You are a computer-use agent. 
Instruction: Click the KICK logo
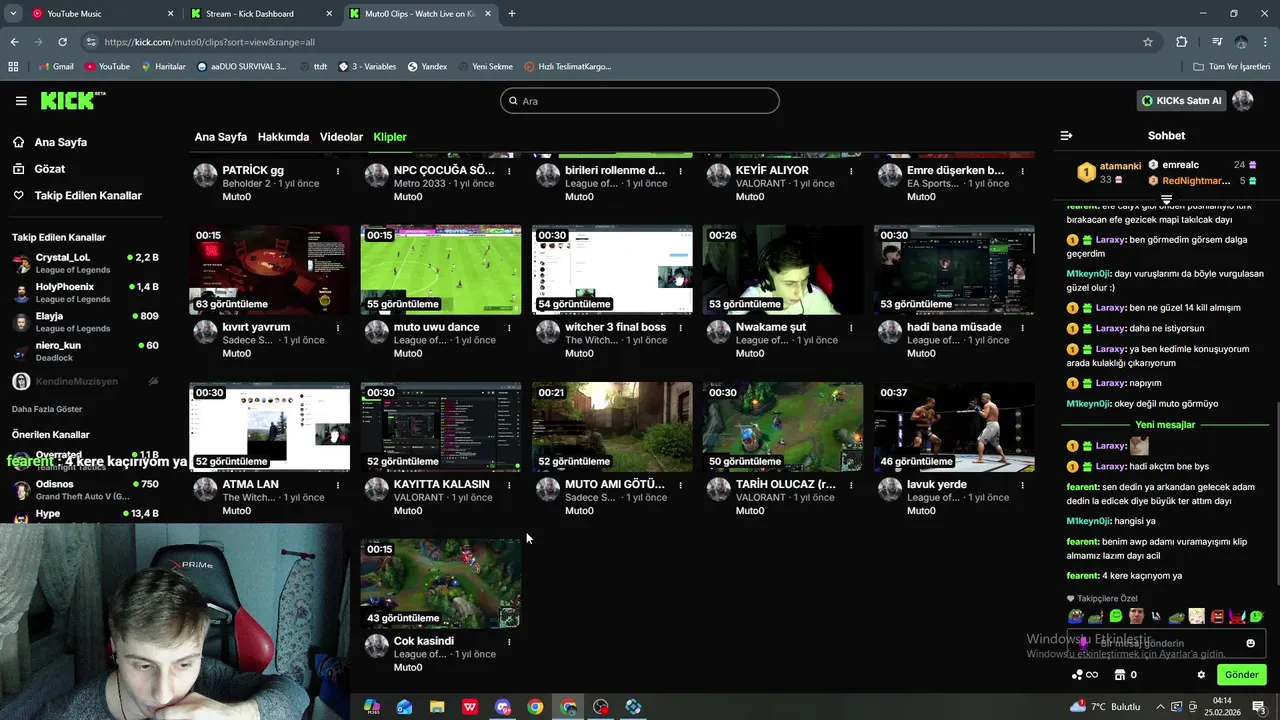(72, 100)
